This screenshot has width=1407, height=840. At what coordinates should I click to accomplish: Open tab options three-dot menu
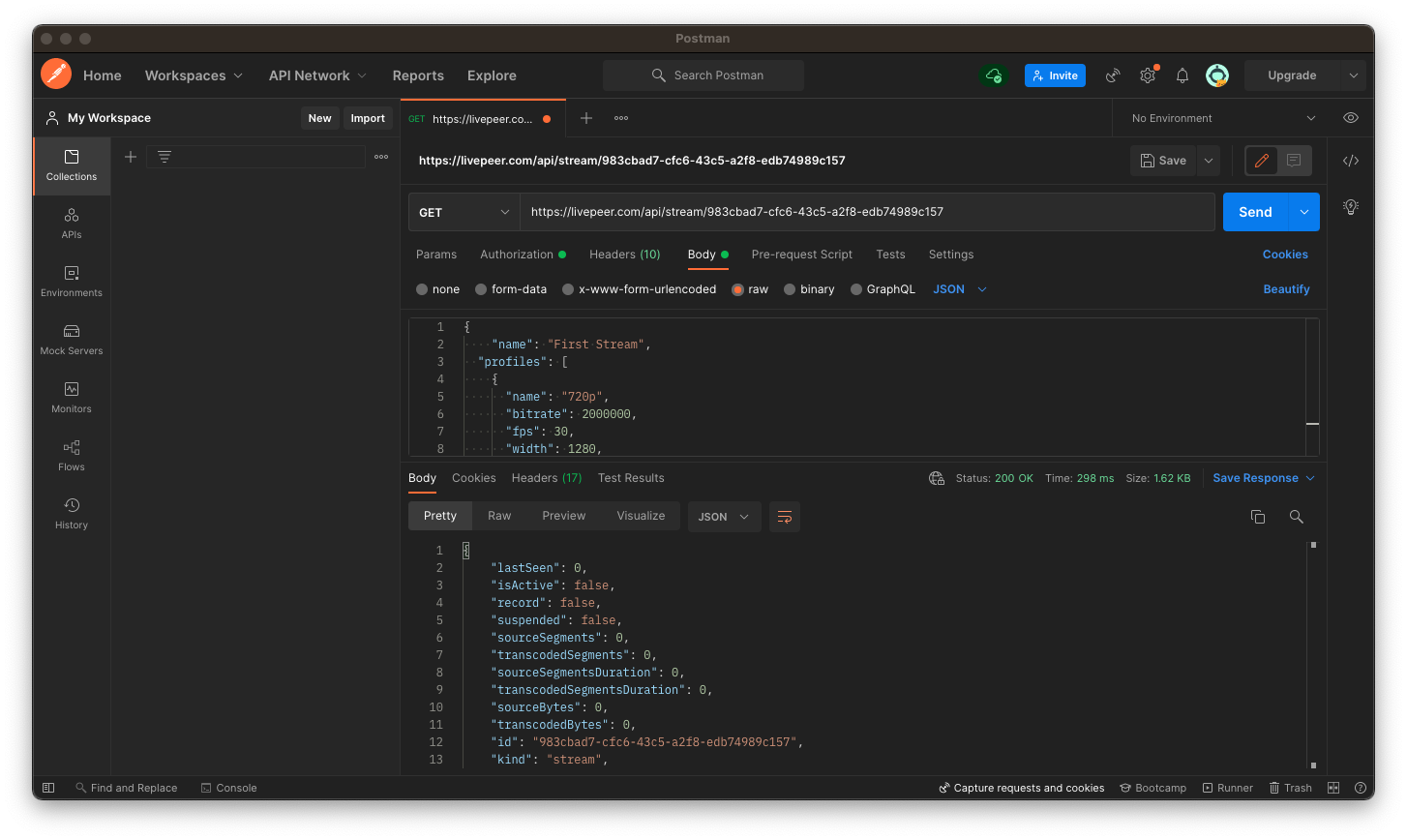(x=621, y=118)
